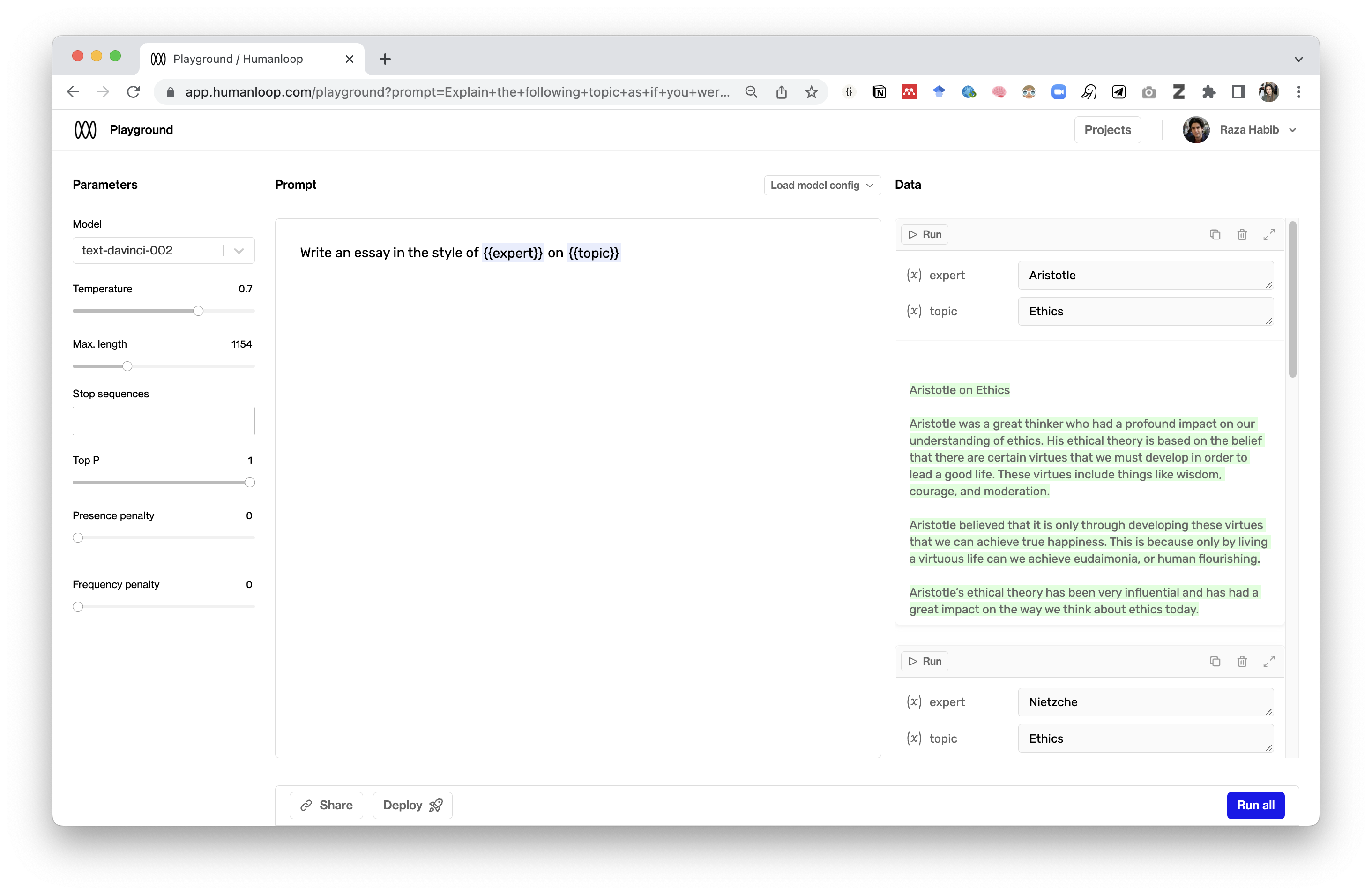1372x895 pixels.
Task: Delete the Nietzche data row
Action: (x=1242, y=662)
